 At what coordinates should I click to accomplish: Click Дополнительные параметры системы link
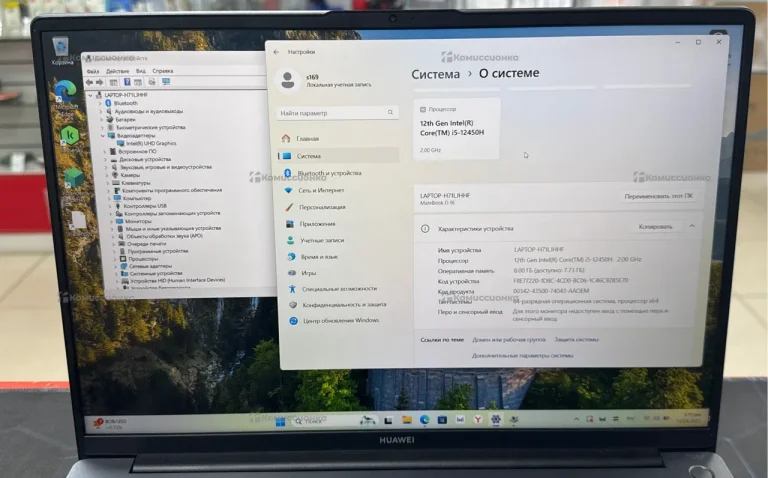click(523, 356)
